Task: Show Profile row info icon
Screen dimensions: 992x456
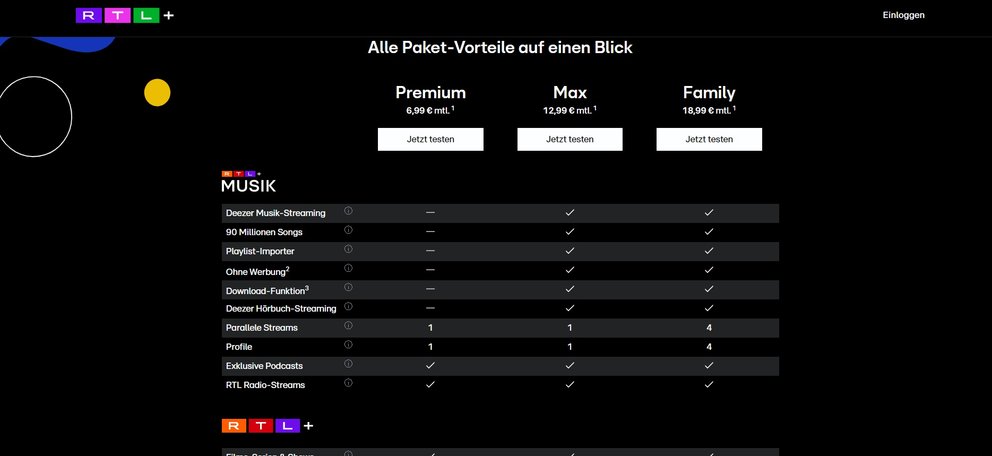Action: (348, 345)
